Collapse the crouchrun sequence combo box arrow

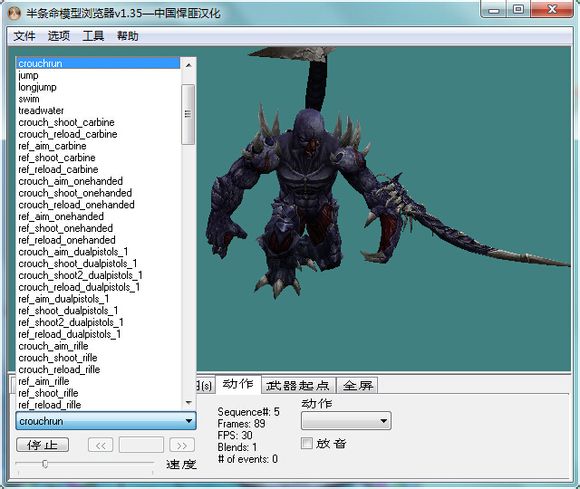189,421
